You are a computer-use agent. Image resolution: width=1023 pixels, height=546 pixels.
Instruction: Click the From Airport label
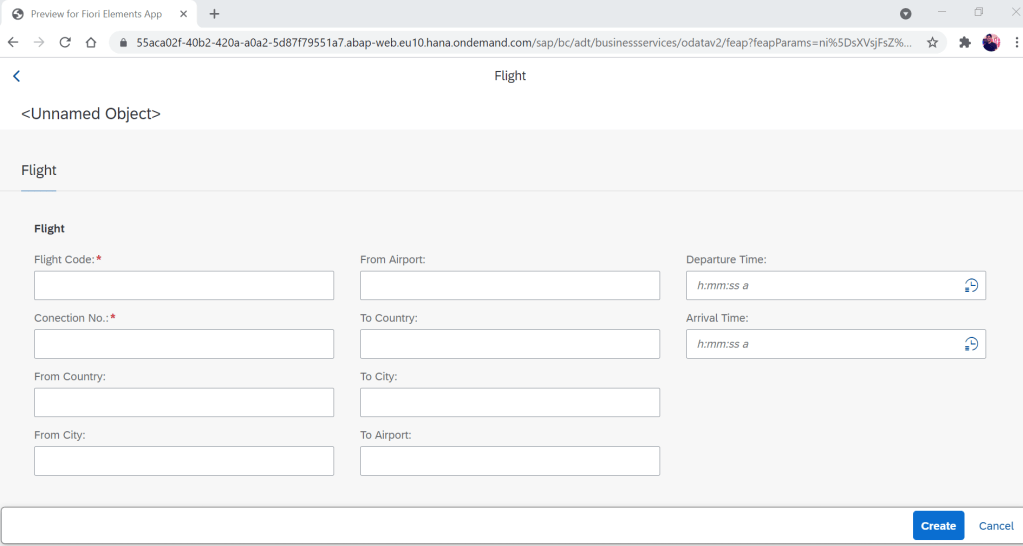pyautogui.click(x=393, y=260)
